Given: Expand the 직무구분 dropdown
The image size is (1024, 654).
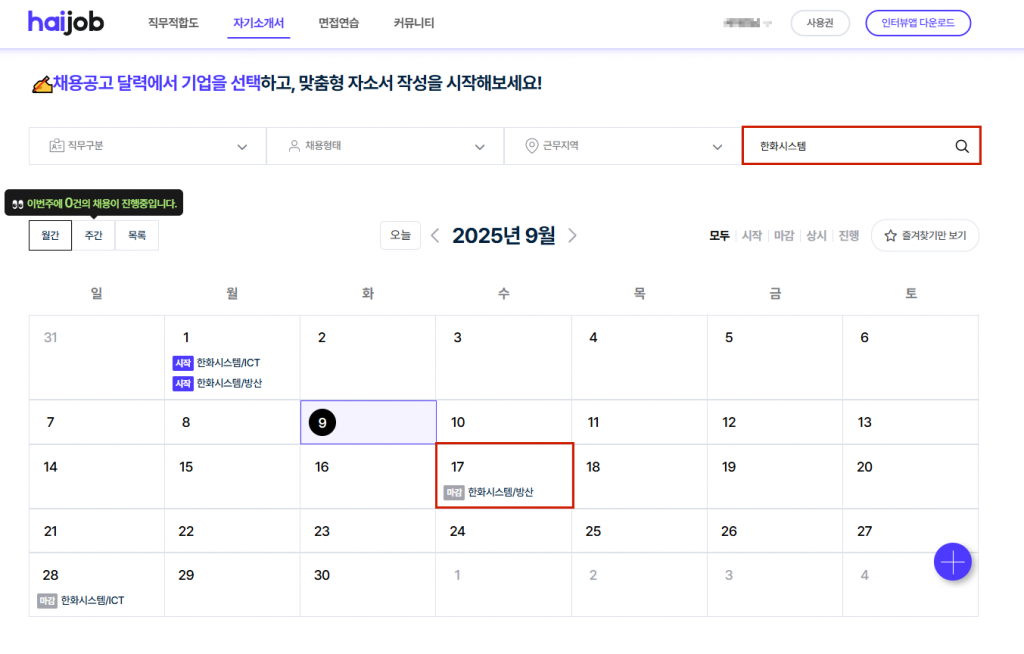Looking at the screenshot, I should pyautogui.click(x=148, y=146).
